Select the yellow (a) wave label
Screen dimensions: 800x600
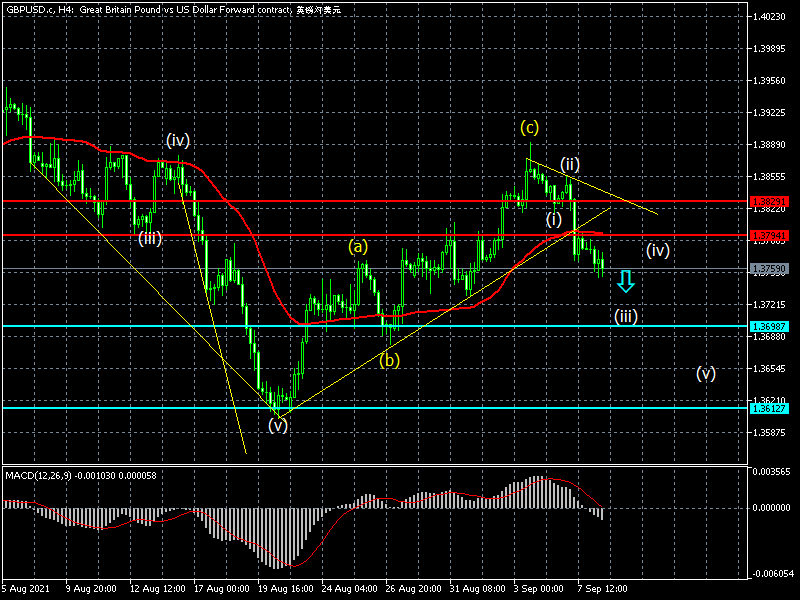(x=358, y=245)
